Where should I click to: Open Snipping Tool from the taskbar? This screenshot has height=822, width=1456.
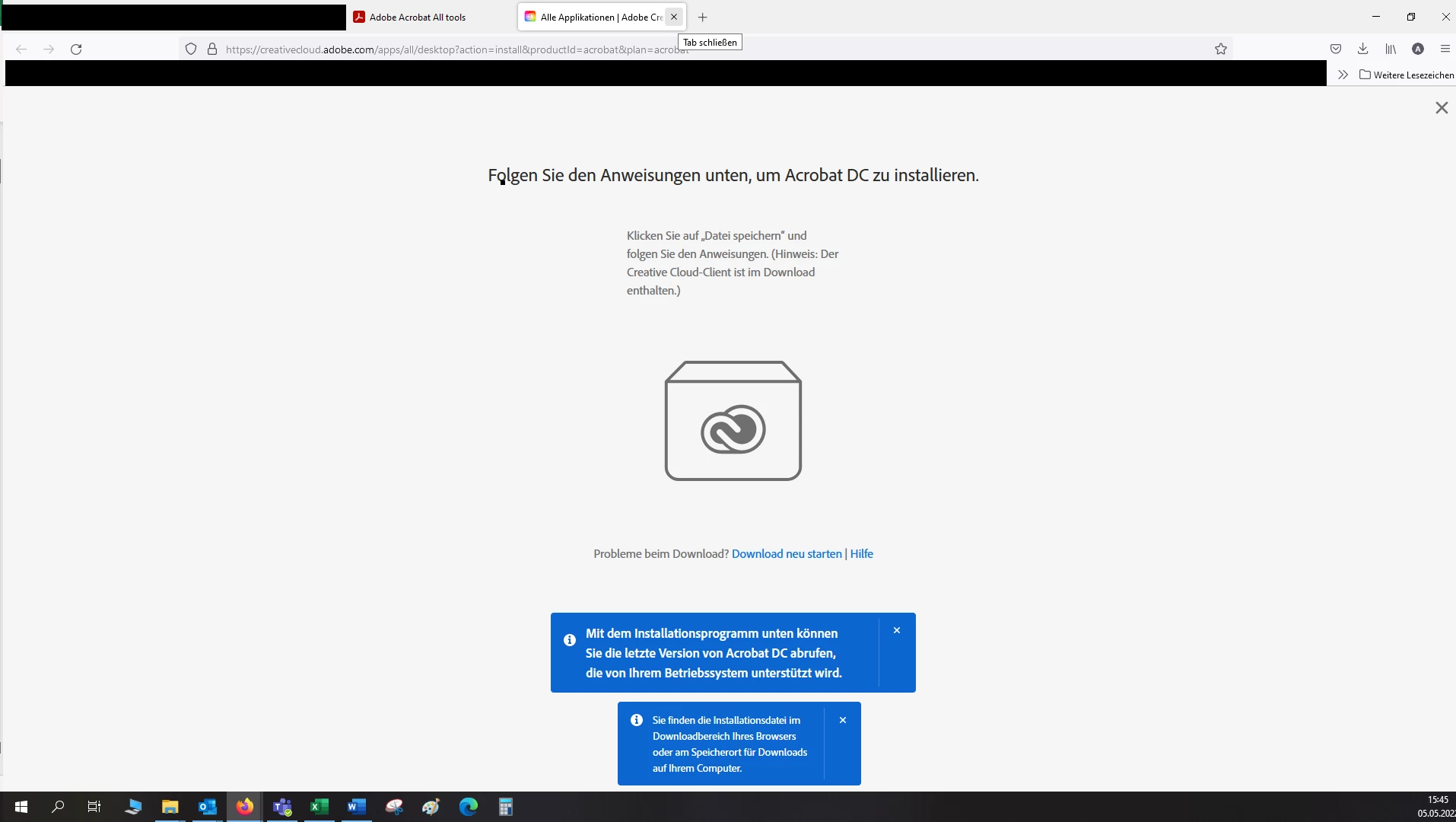tap(394, 807)
